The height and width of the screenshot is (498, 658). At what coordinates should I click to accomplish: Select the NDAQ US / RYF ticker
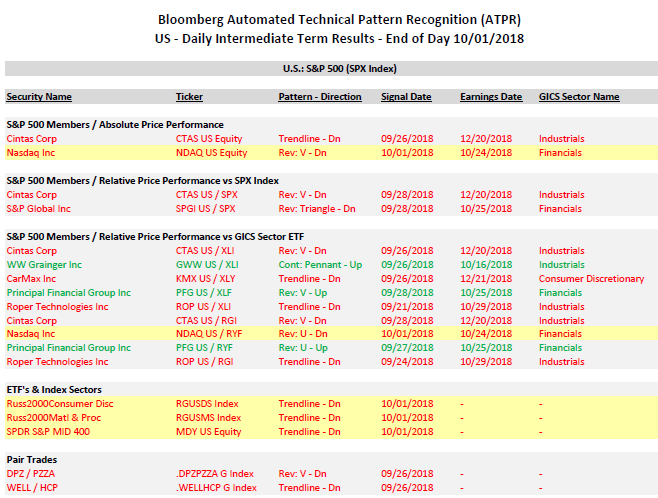point(209,334)
